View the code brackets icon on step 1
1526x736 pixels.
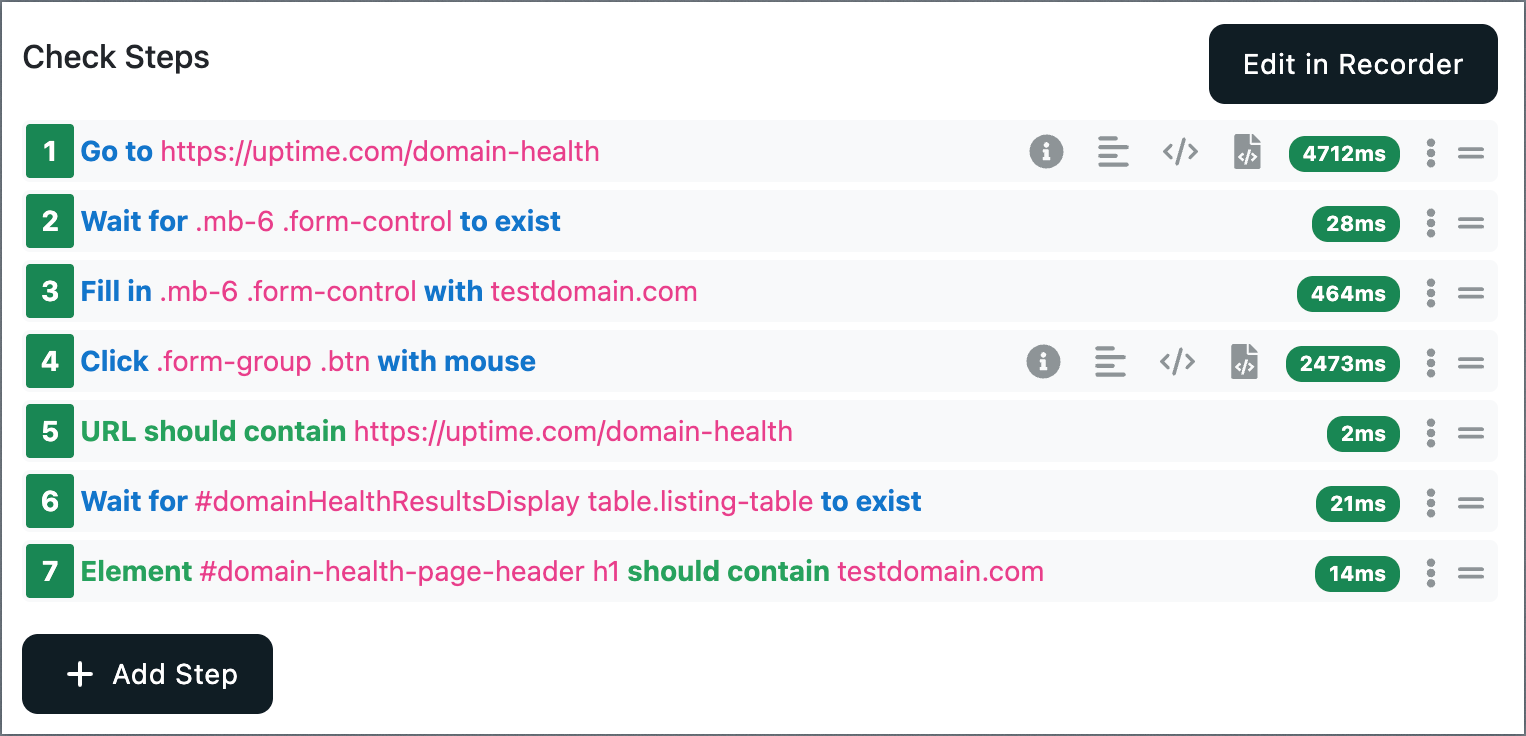pos(1180,152)
